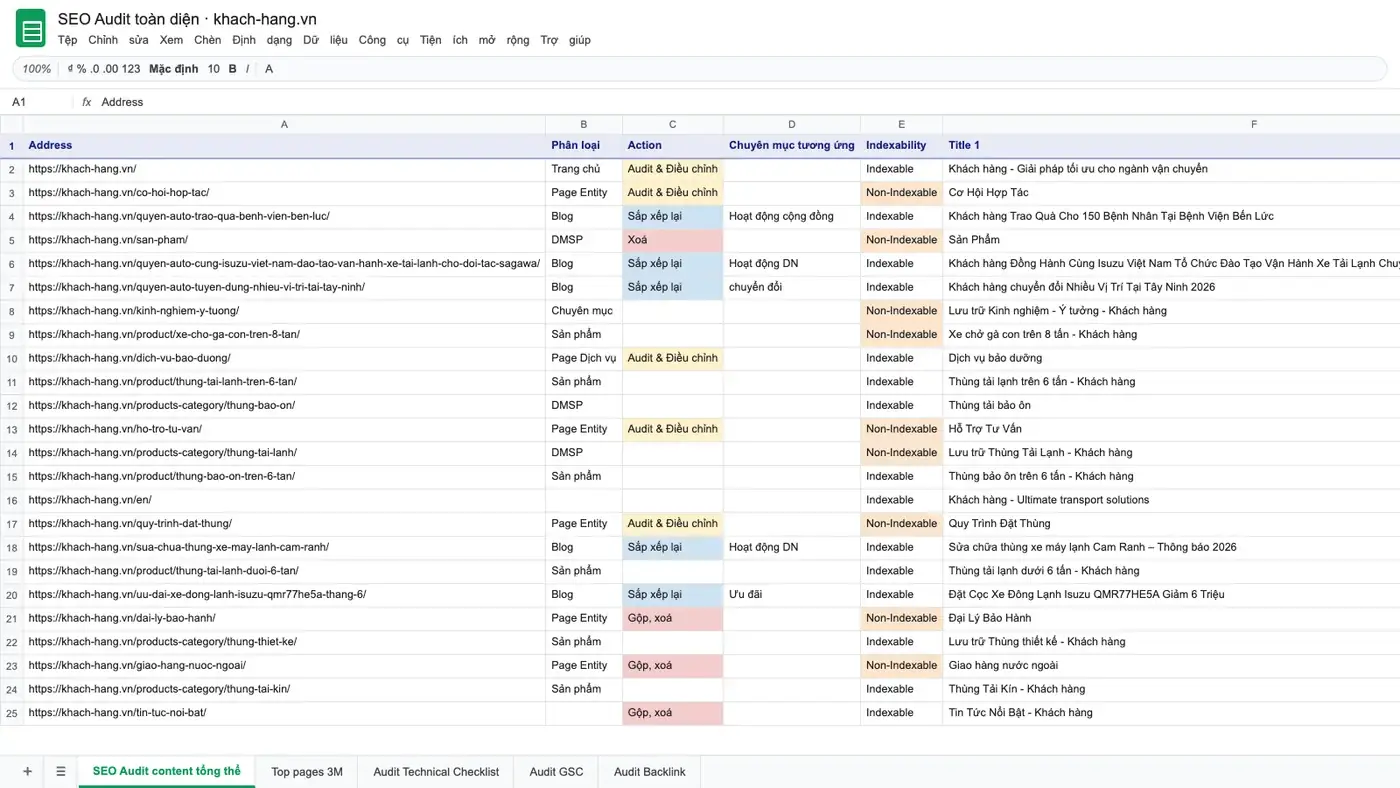Open the Công cụ menu
Screen dimensions: 1400x788
coord(384,40)
